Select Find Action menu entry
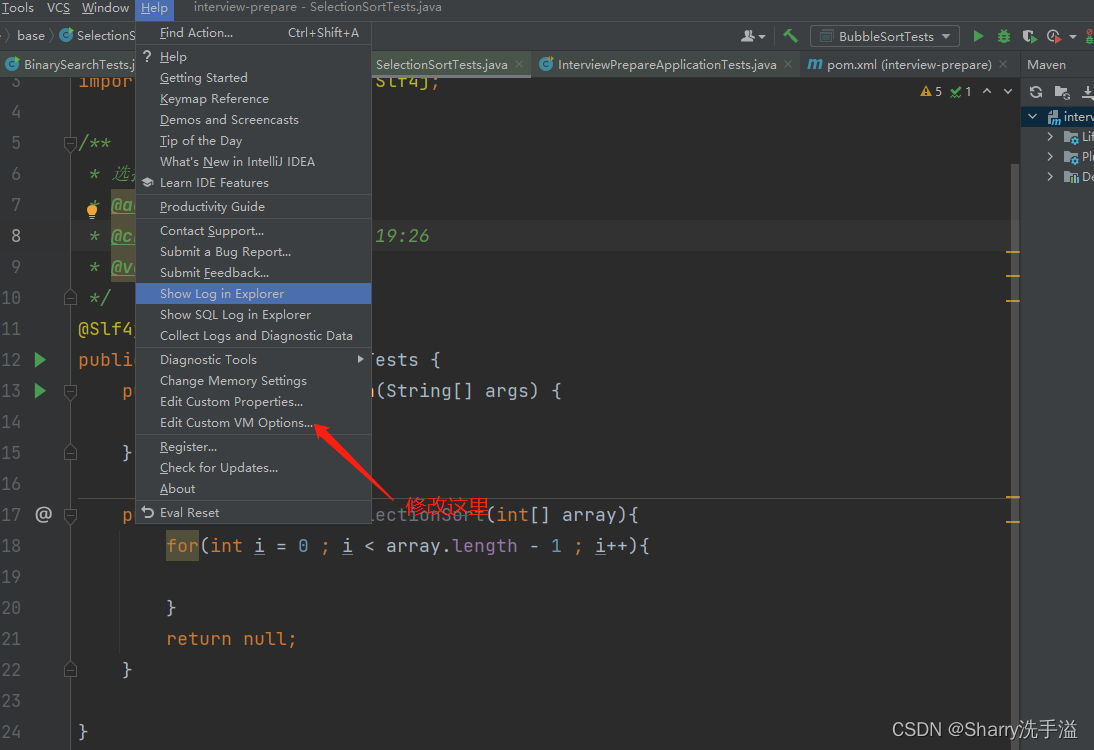Image resolution: width=1094 pixels, height=750 pixels. click(253, 33)
